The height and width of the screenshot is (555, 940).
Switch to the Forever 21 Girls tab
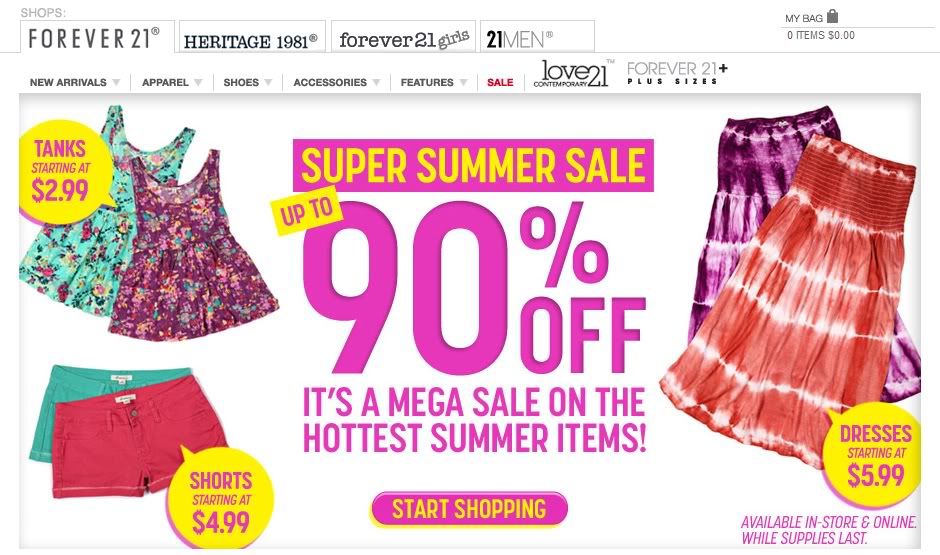(403, 37)
